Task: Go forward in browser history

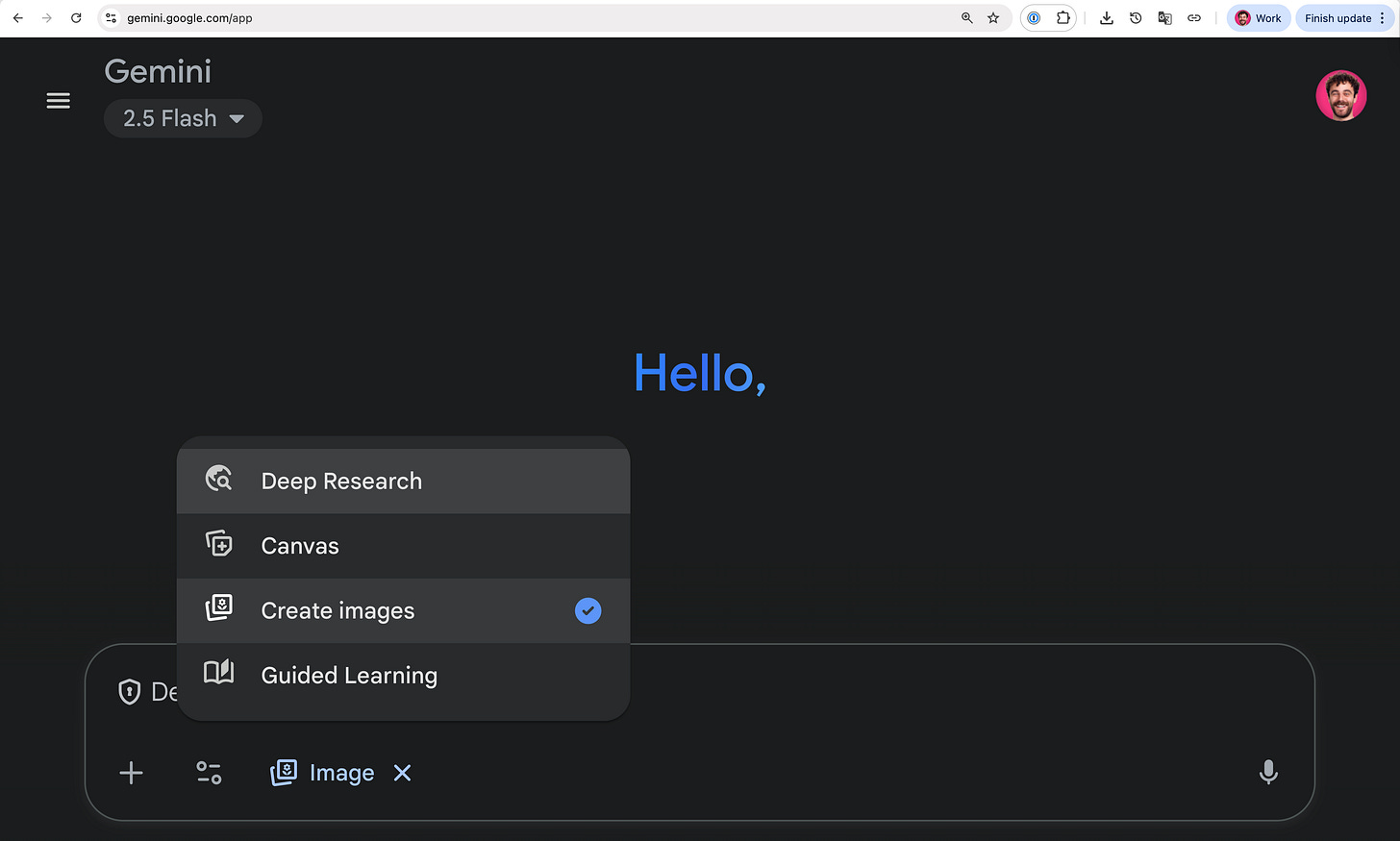Action: pos(46,17)
